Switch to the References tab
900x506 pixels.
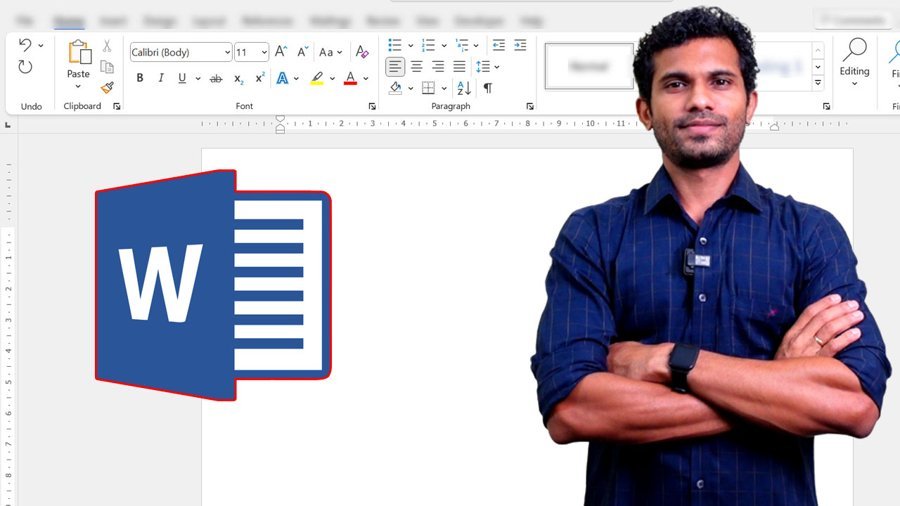(x=267, y=21)
